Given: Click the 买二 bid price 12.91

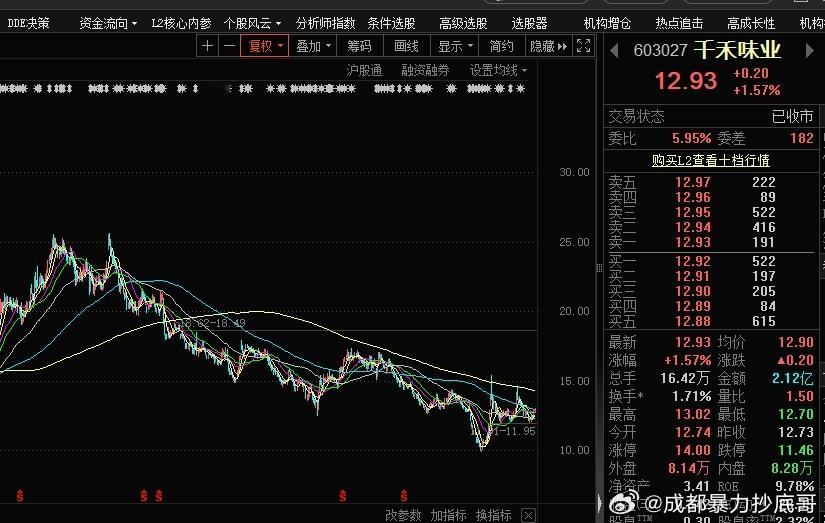Looking at the screenshot, I should 693,276.
